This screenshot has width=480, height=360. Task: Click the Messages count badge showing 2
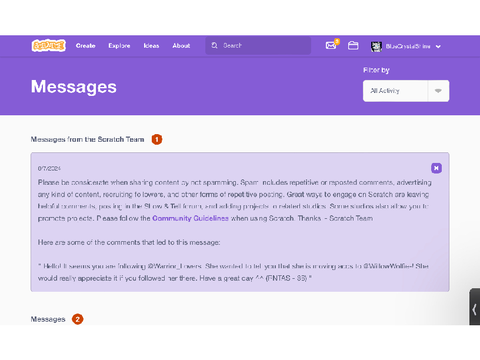tap(77, 319)
